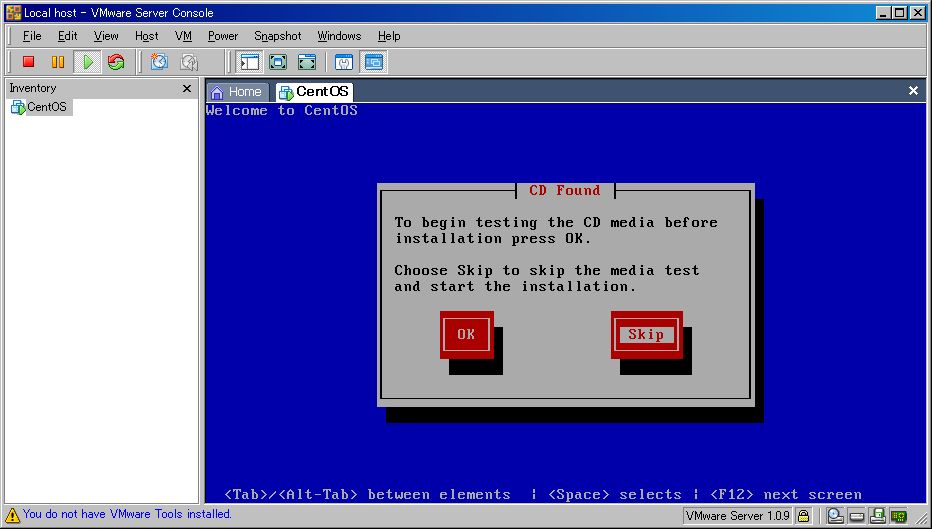The height and width of the screenshot is (529, 932).
Task: Click the warning icon in status bar
Action: 12,515
